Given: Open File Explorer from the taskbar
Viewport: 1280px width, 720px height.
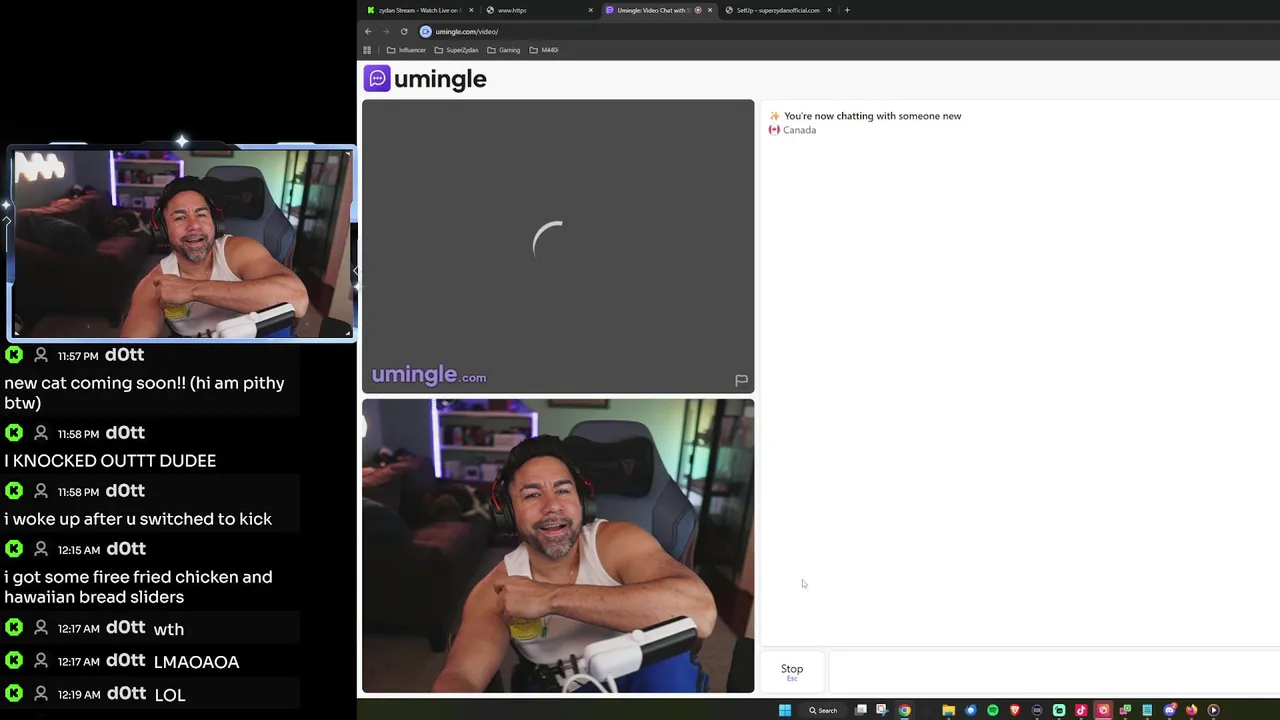Looking at the screenshot, I should [x=948, y=710].
